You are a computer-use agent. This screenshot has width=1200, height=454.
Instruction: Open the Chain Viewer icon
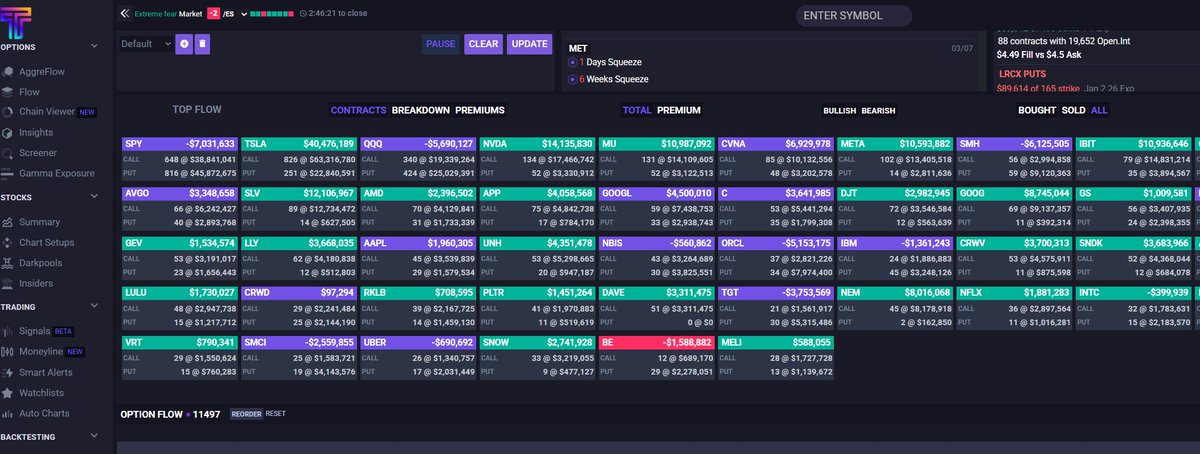tap(9, 112)
